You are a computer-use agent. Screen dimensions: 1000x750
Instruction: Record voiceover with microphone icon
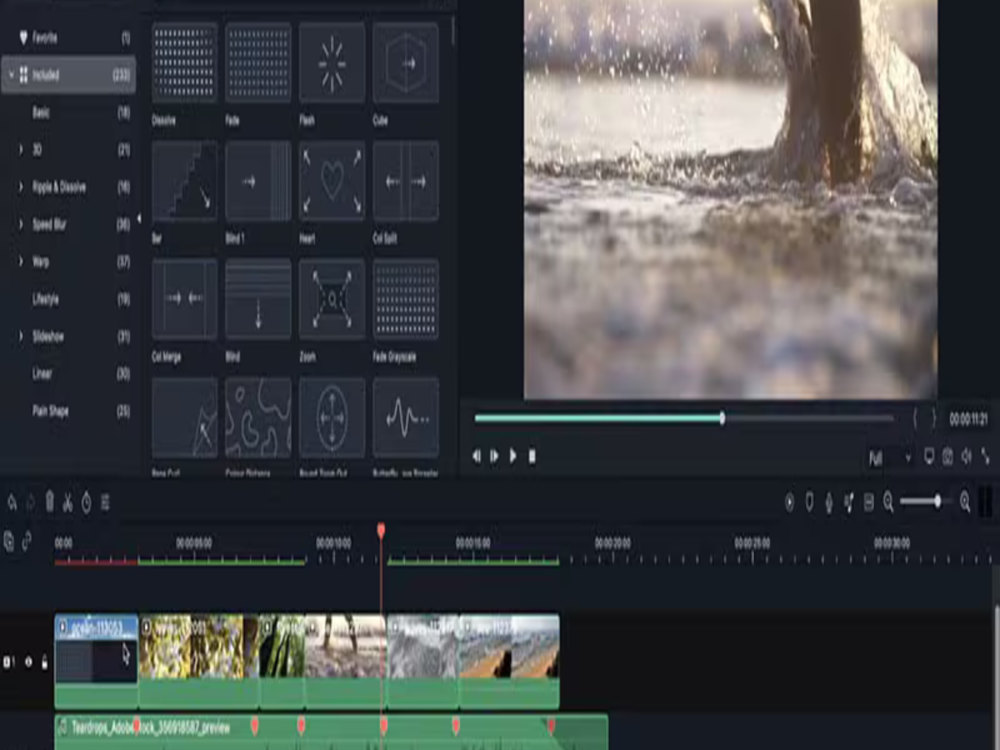click(829, 503)
